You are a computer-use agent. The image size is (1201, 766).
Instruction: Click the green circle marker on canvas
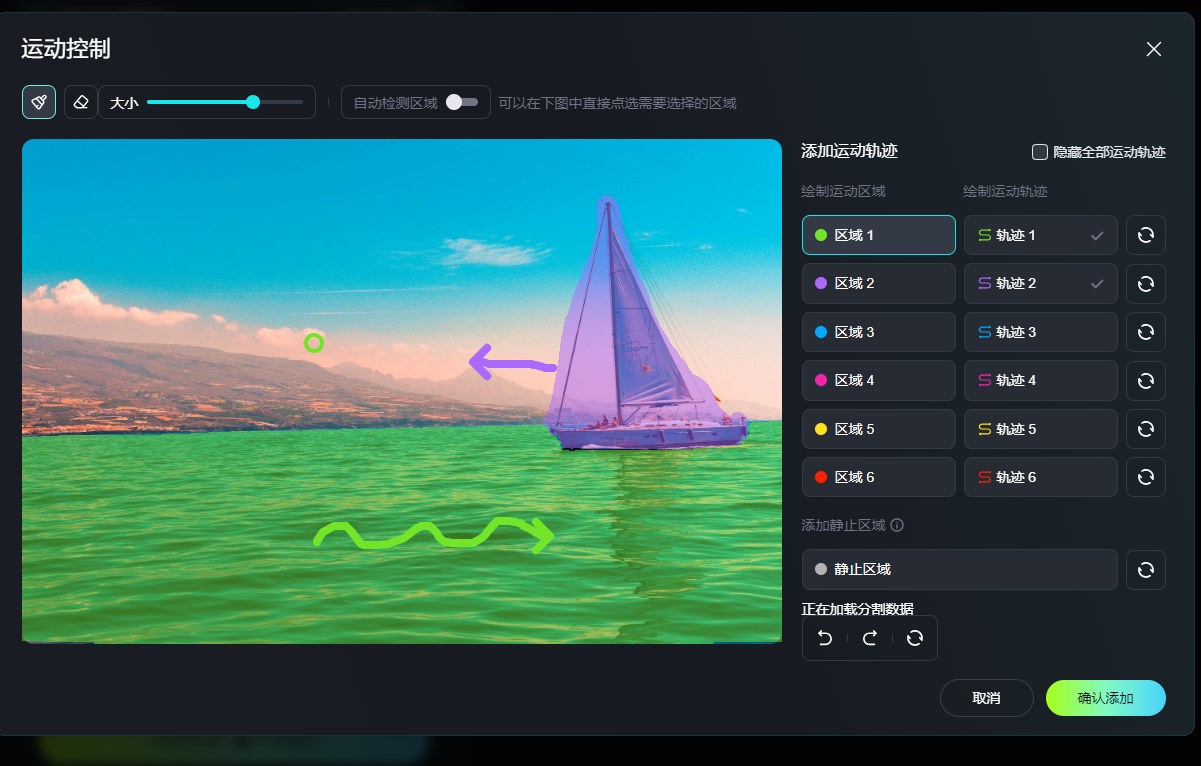point(314,343)
